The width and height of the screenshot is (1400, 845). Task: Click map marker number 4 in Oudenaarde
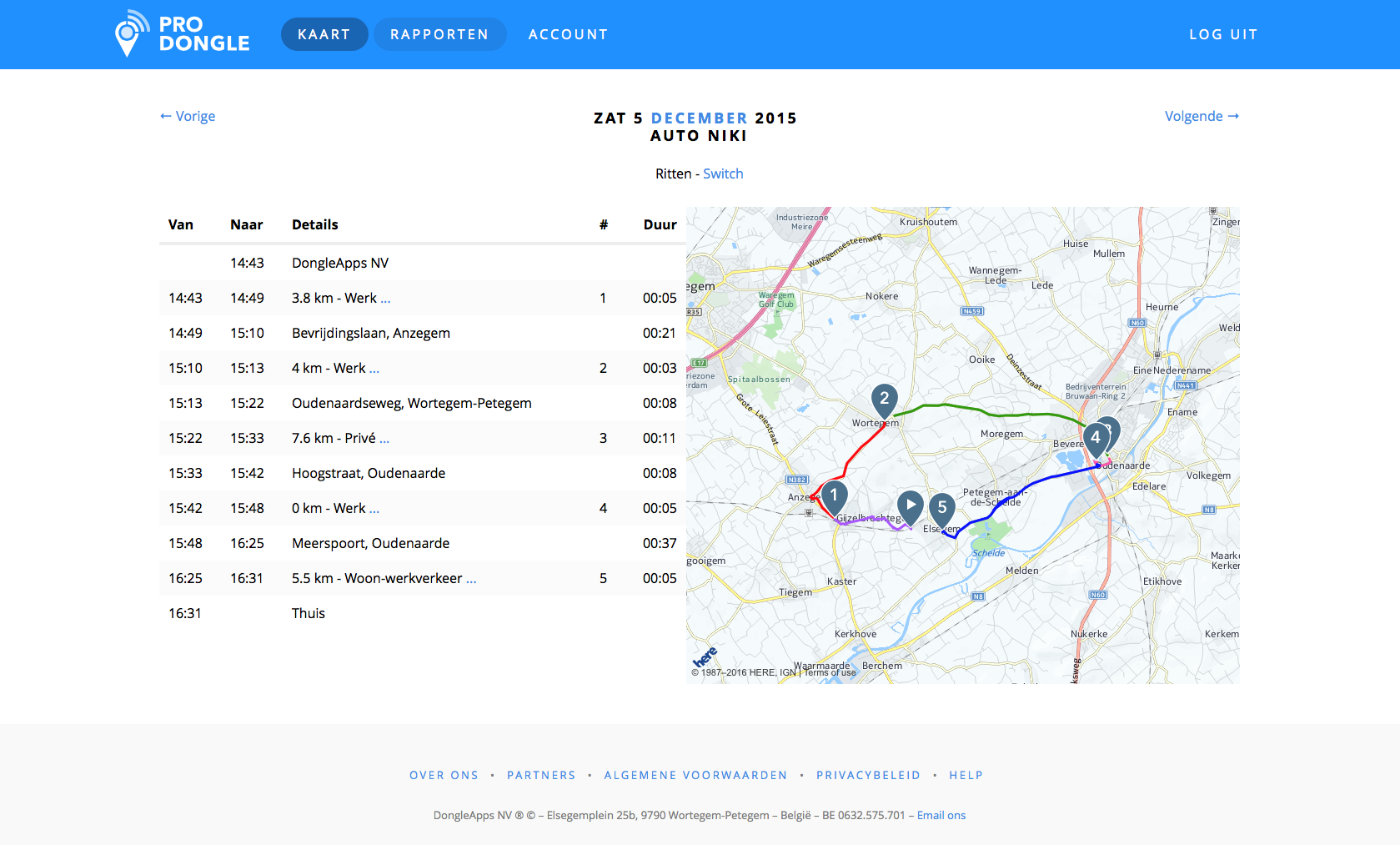(1095, 438)
